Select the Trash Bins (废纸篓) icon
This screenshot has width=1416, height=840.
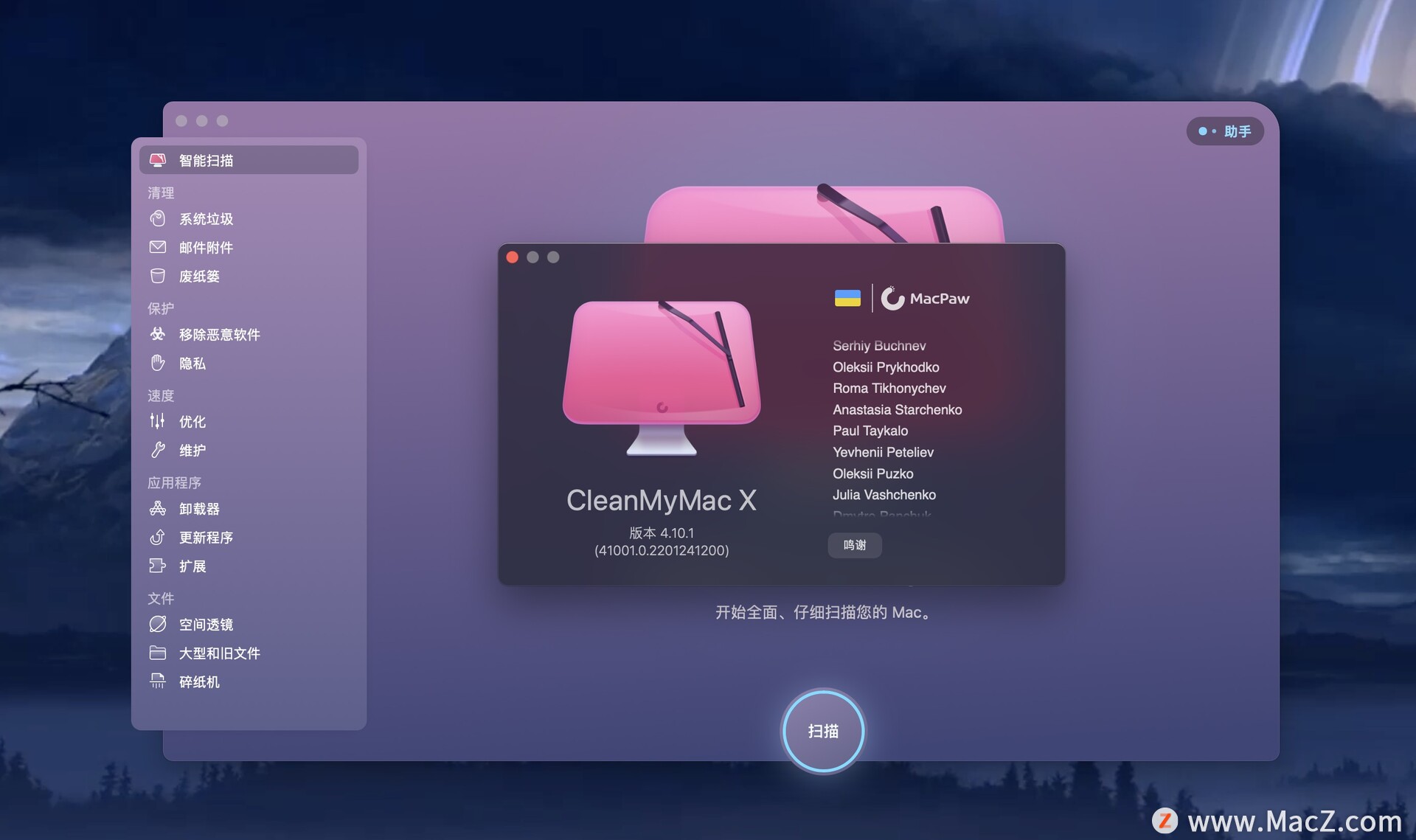(157, 276)
